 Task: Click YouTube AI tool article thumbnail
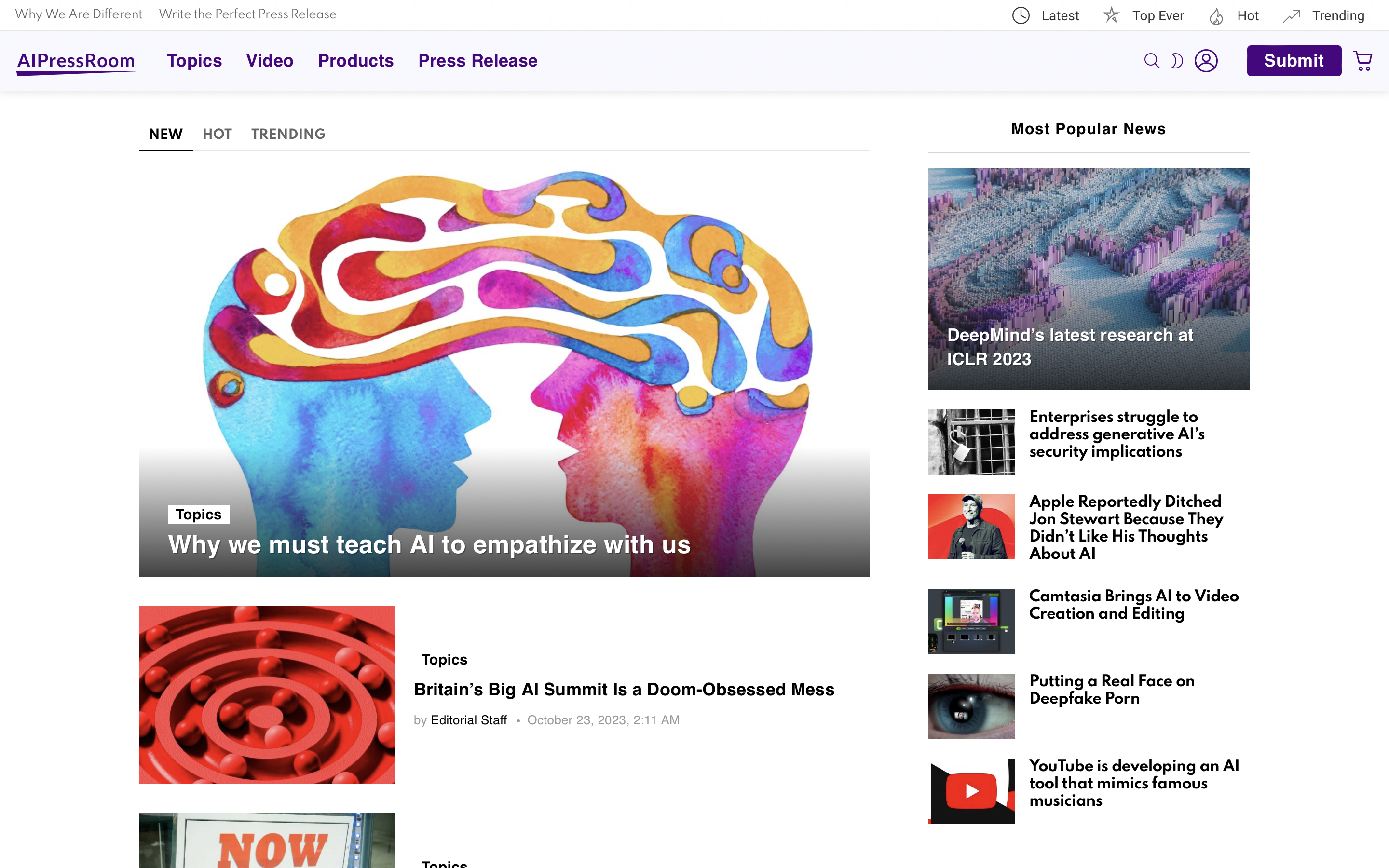tap(970, 790)
